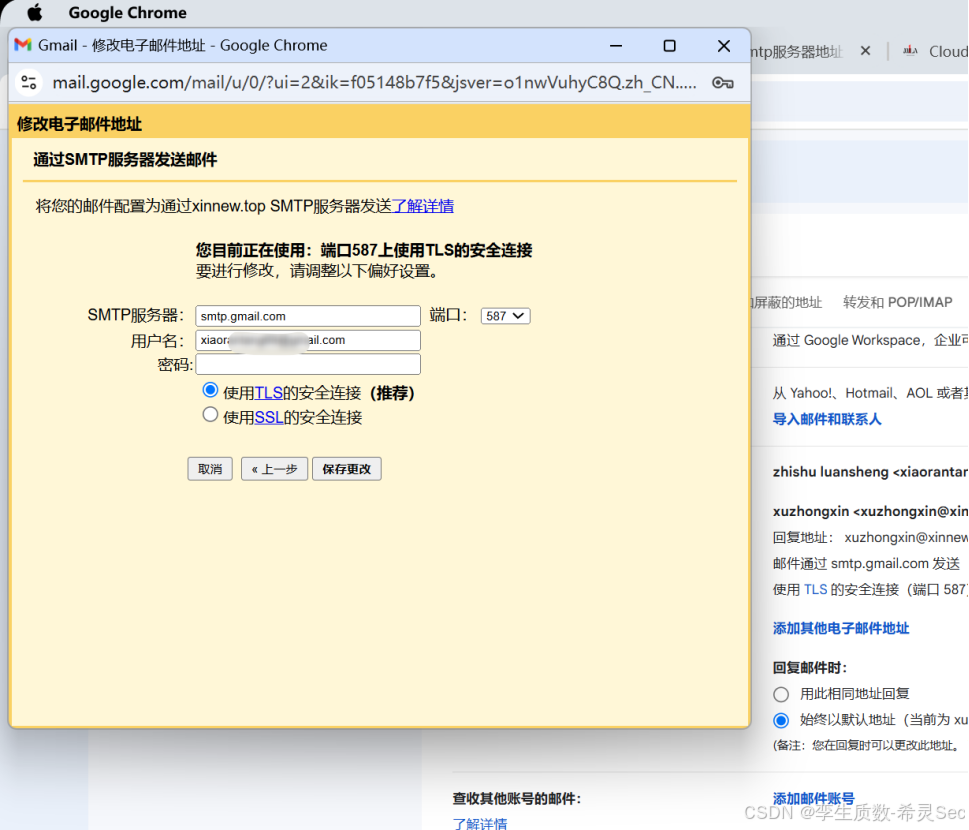The width and height of the screenshot is (969, 830).
Task: Switch to the smtp服务器地址 browser tab
Action: (x=797, y=52)
